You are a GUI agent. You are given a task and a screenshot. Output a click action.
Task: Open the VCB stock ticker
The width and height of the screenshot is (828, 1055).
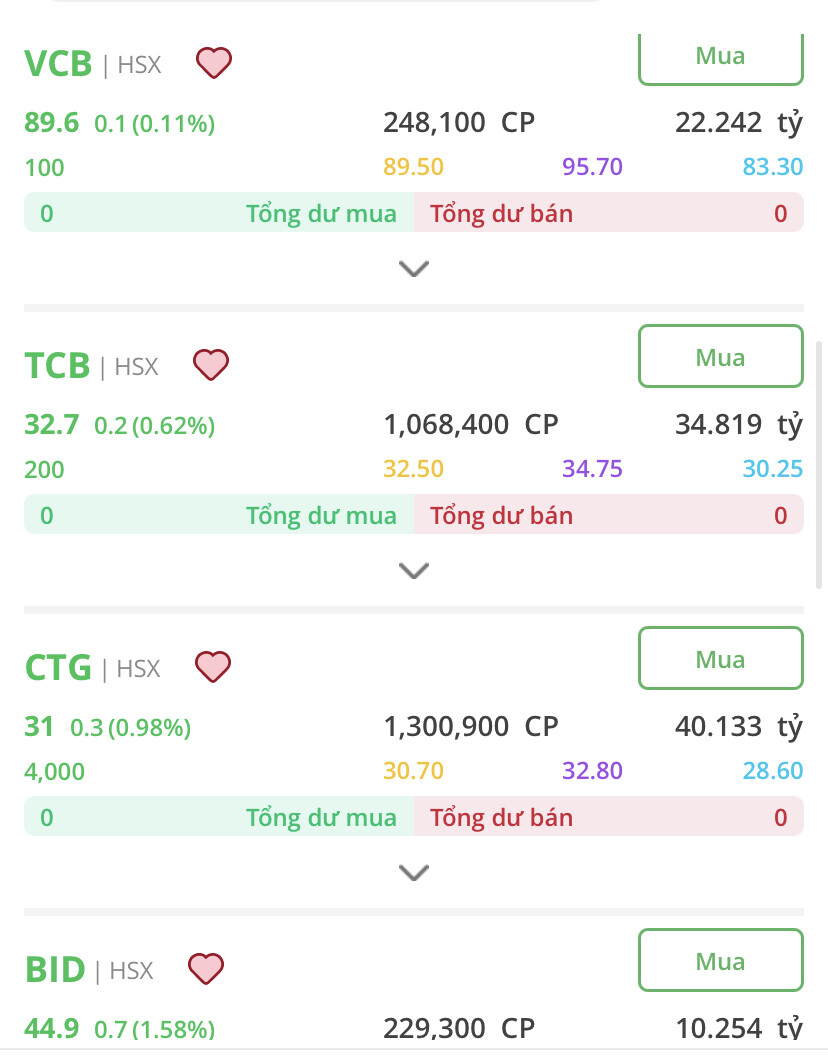(58, 63)
